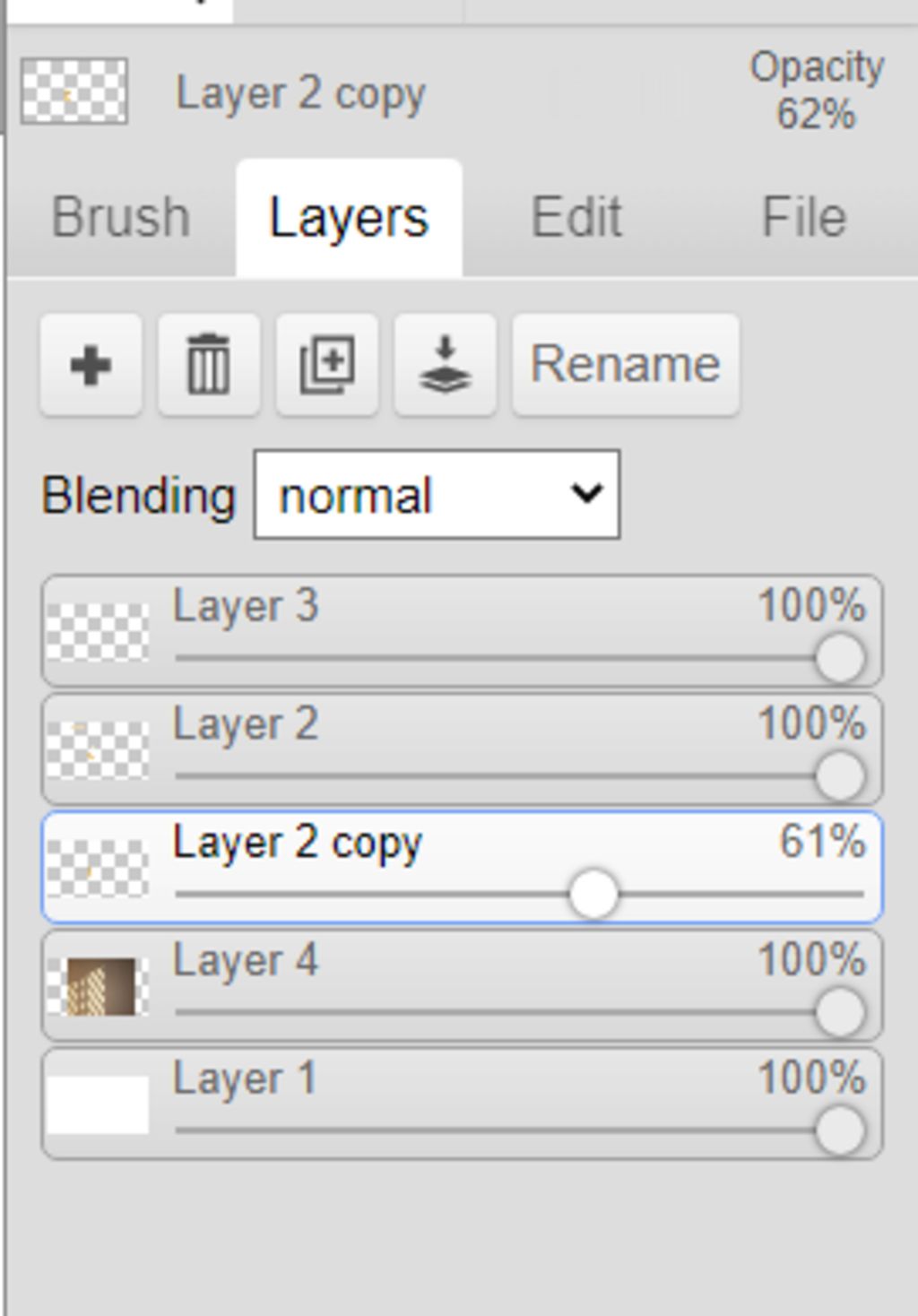Select Layer 3 in the layer list

[462, 632]
